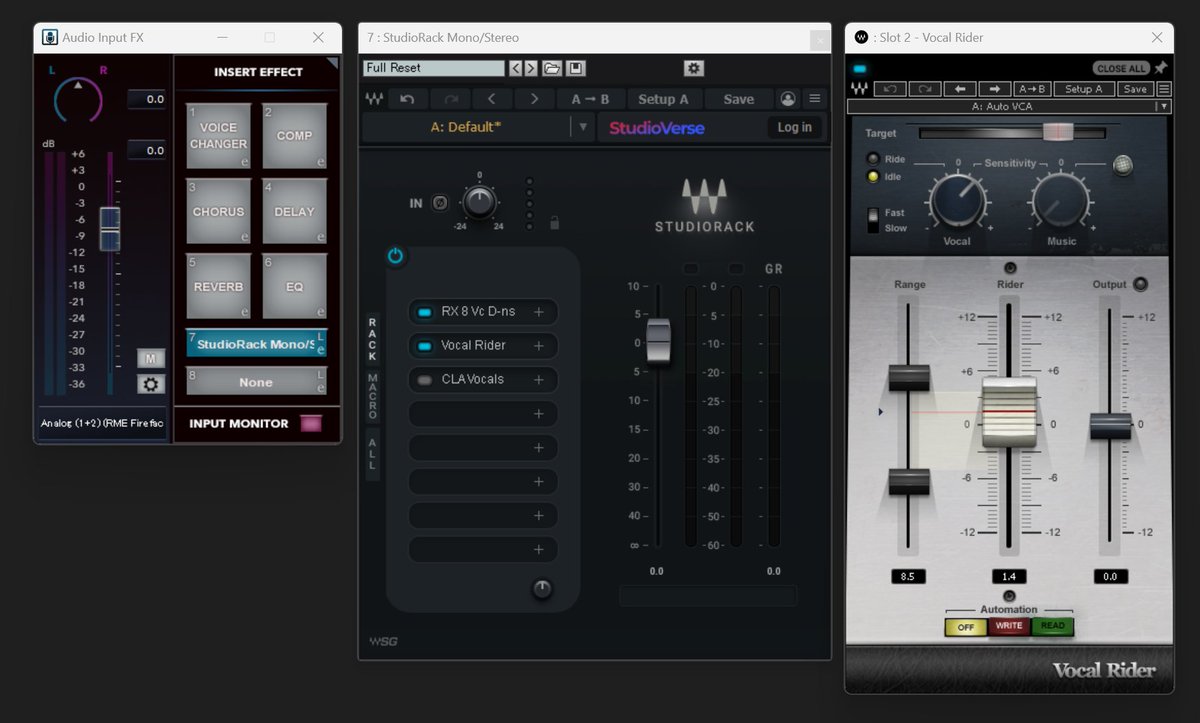
Task: Mute input with the M button
Action: pos(151,359)
